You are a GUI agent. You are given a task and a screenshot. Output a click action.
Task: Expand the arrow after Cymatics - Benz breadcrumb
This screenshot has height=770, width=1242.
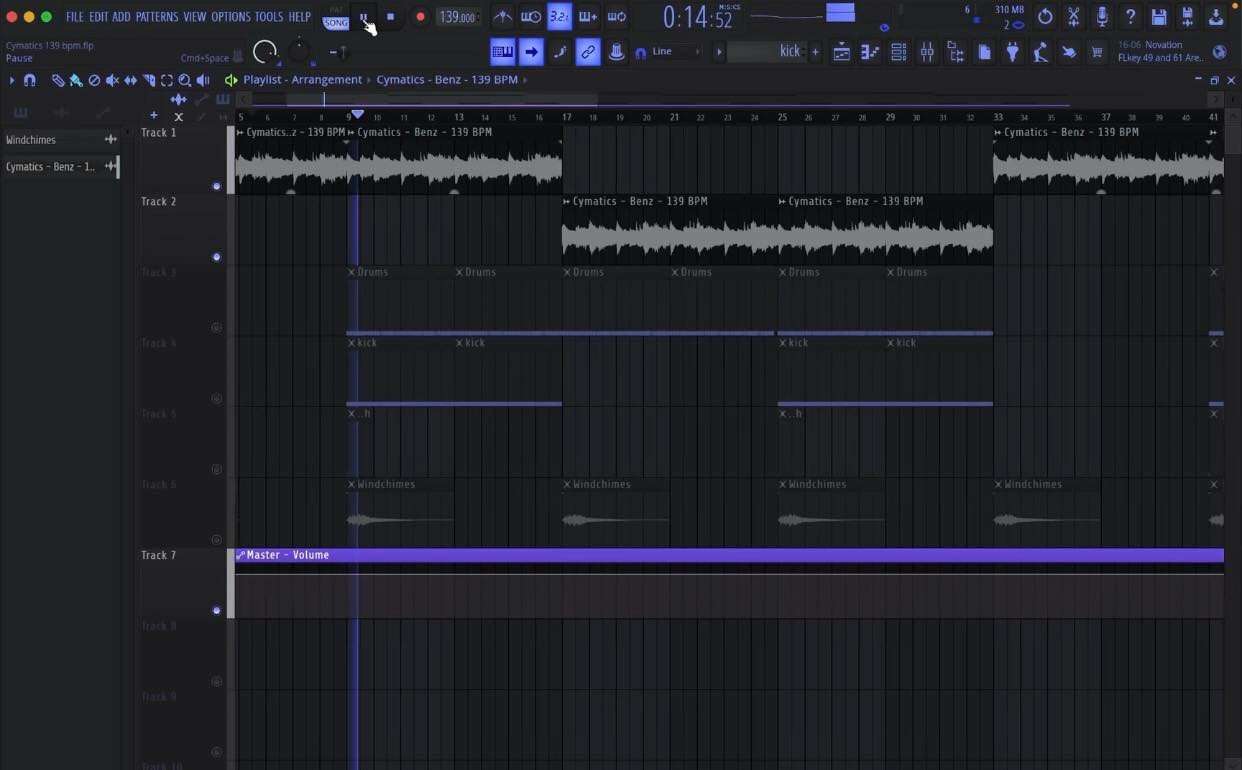pyautogui.click(x=526, y=80)
